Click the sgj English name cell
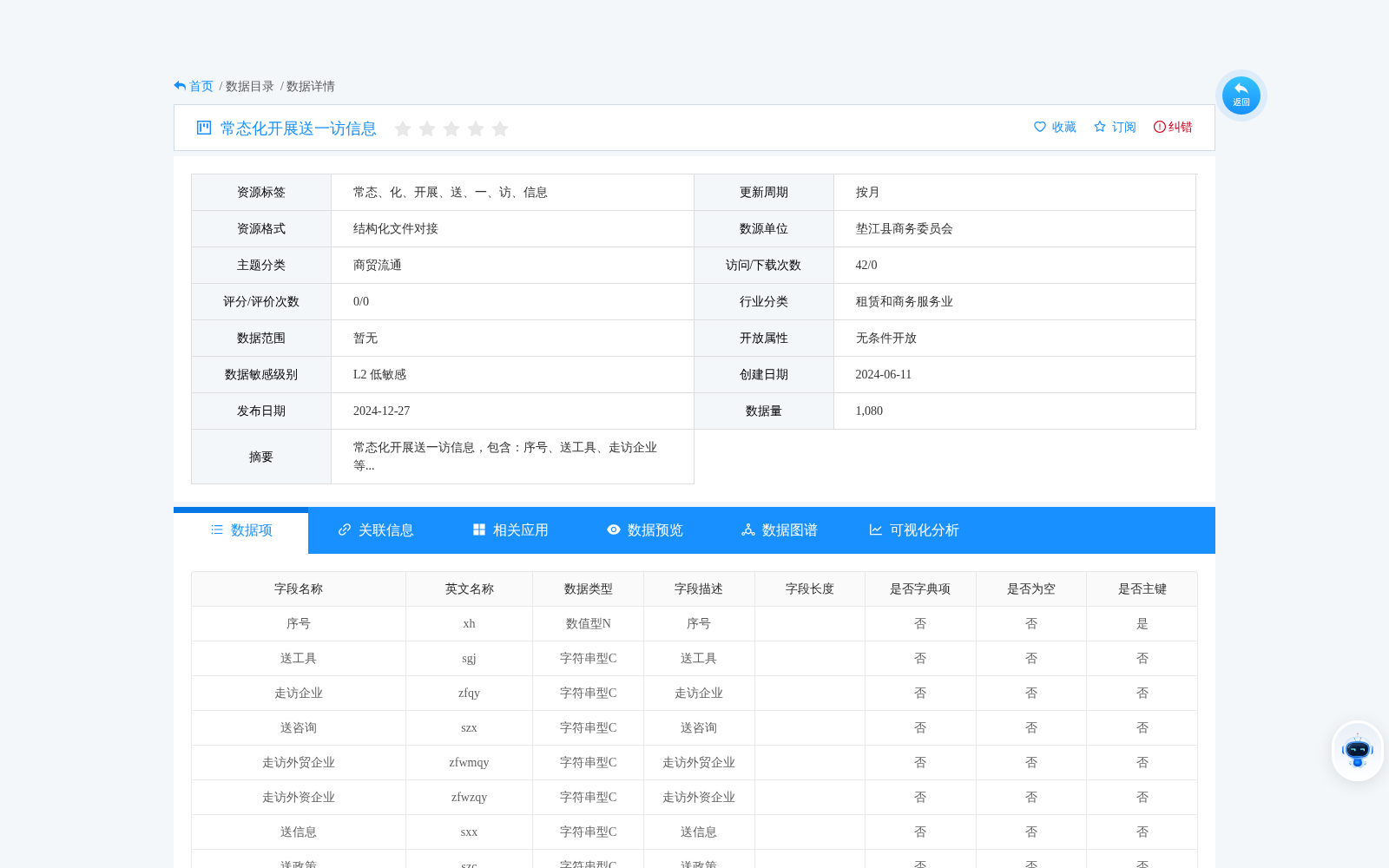The height and width of the screenshot is (868, 1389). 469,659
